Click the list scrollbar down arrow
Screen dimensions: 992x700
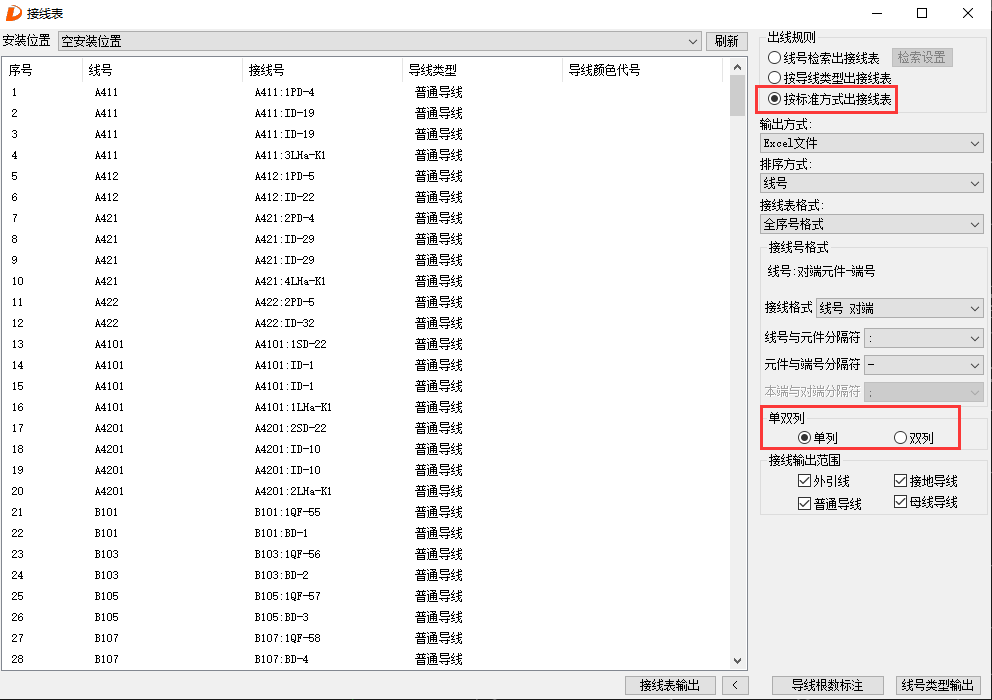click(x=737, y=660)
